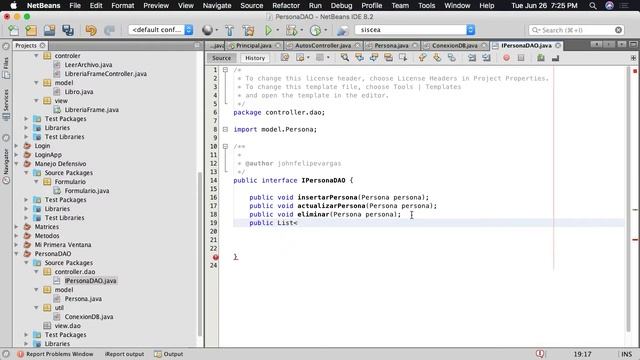Click Next Bookmark icon
This screenshot has height=360, width=640.
(x=437, y=58)
